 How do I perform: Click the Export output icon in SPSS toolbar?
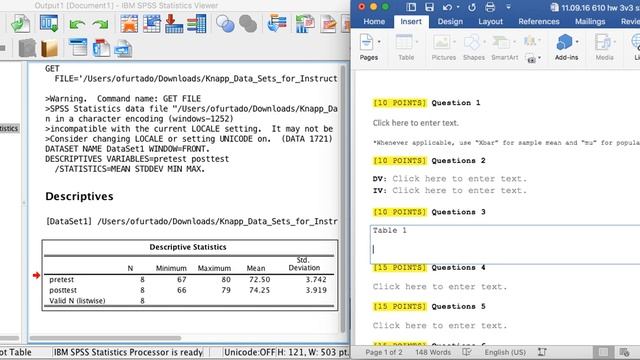(20, 24)
